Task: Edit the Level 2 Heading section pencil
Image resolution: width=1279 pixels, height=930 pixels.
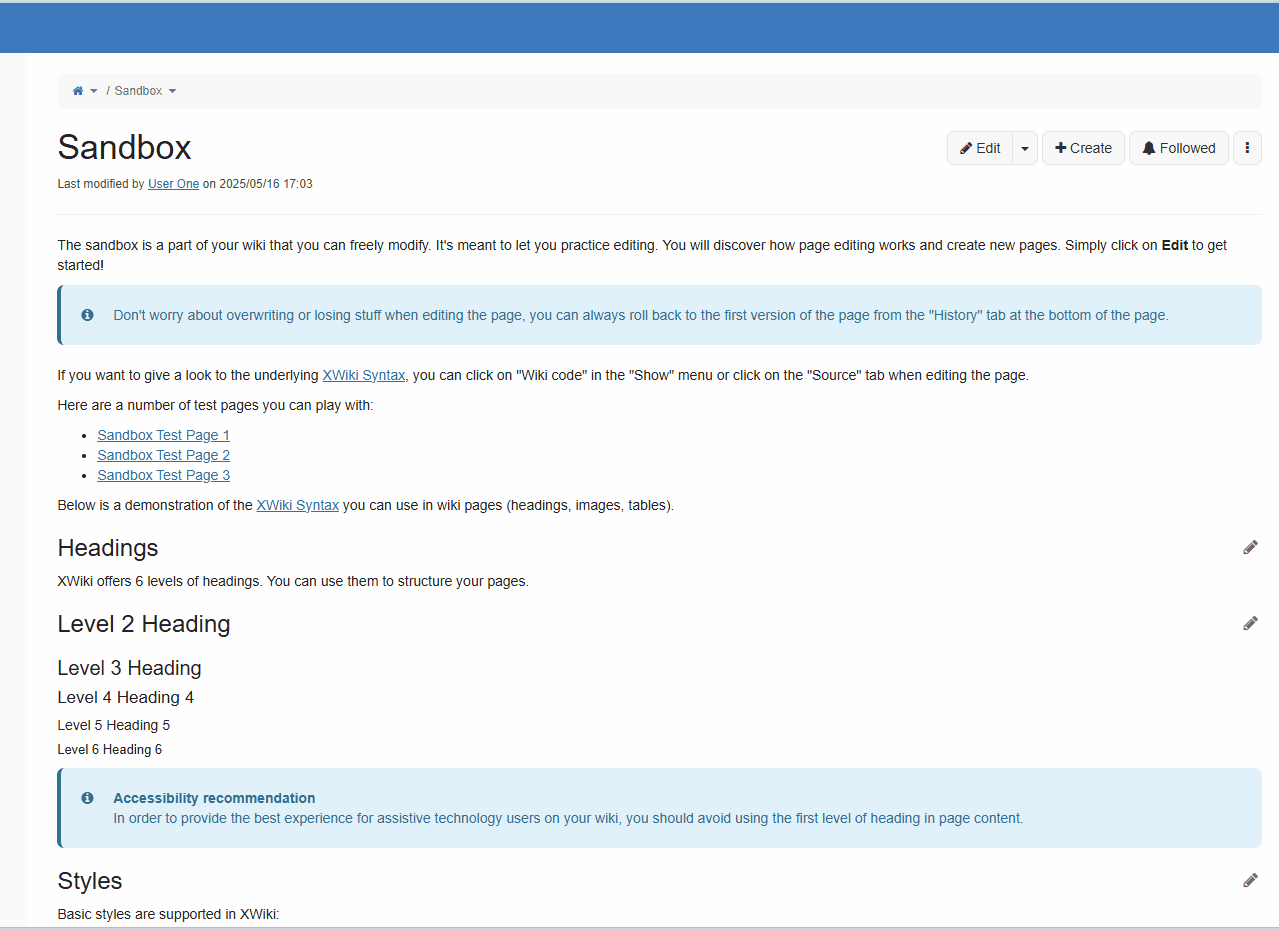Action: click(x=1250, y=623)
